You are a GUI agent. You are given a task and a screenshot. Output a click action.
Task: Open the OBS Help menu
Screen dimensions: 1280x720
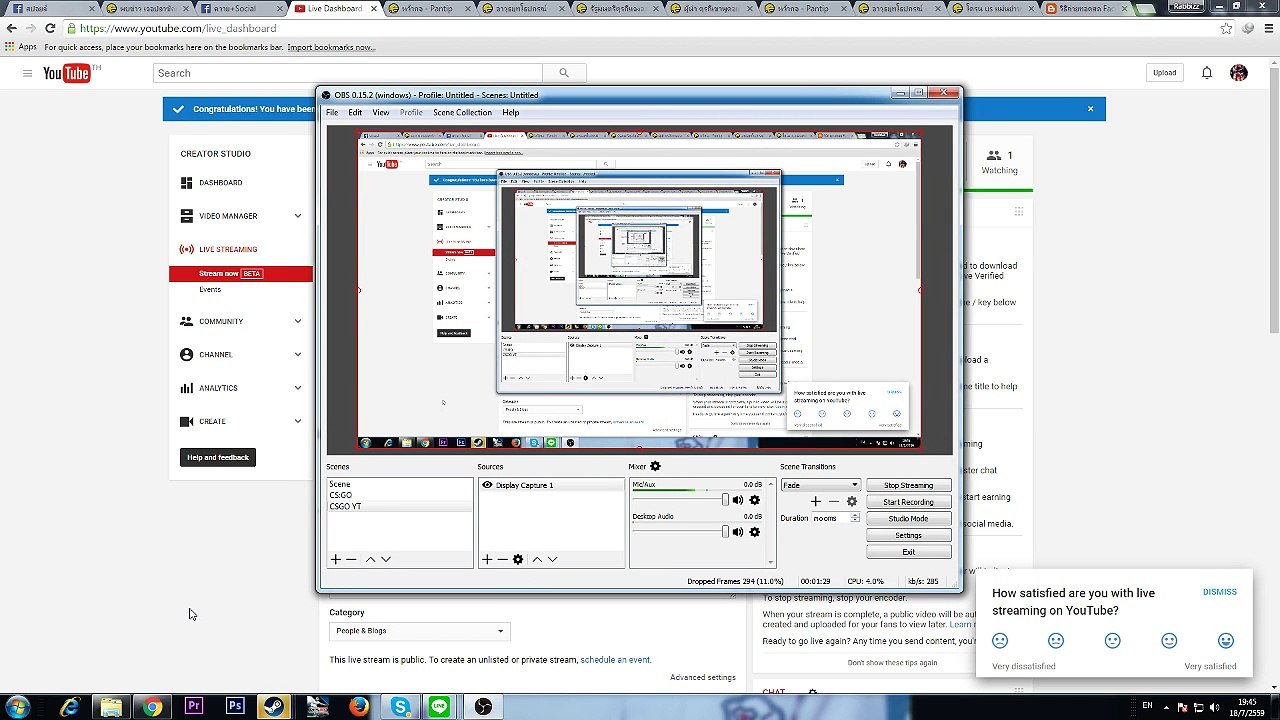511,113
